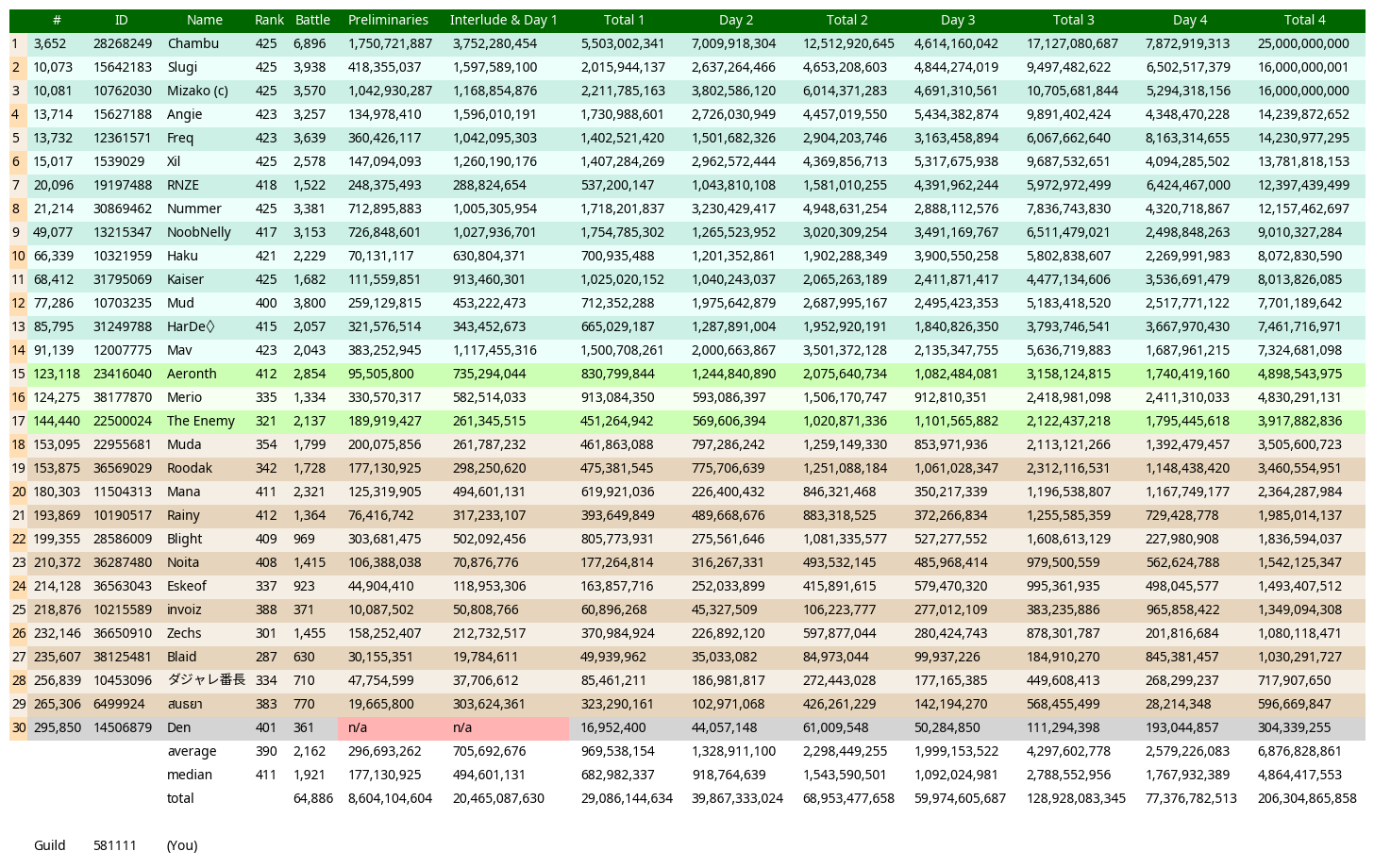Click the 'median' row label

pos(190,775)
